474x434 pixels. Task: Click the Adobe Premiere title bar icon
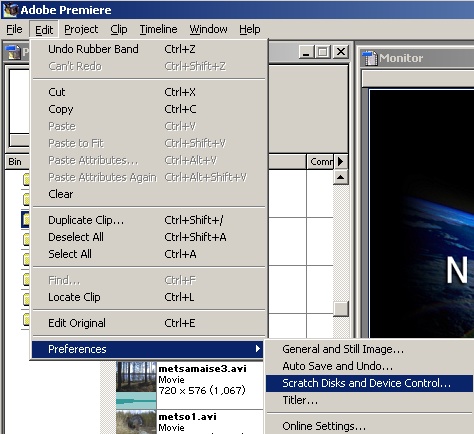10,10
